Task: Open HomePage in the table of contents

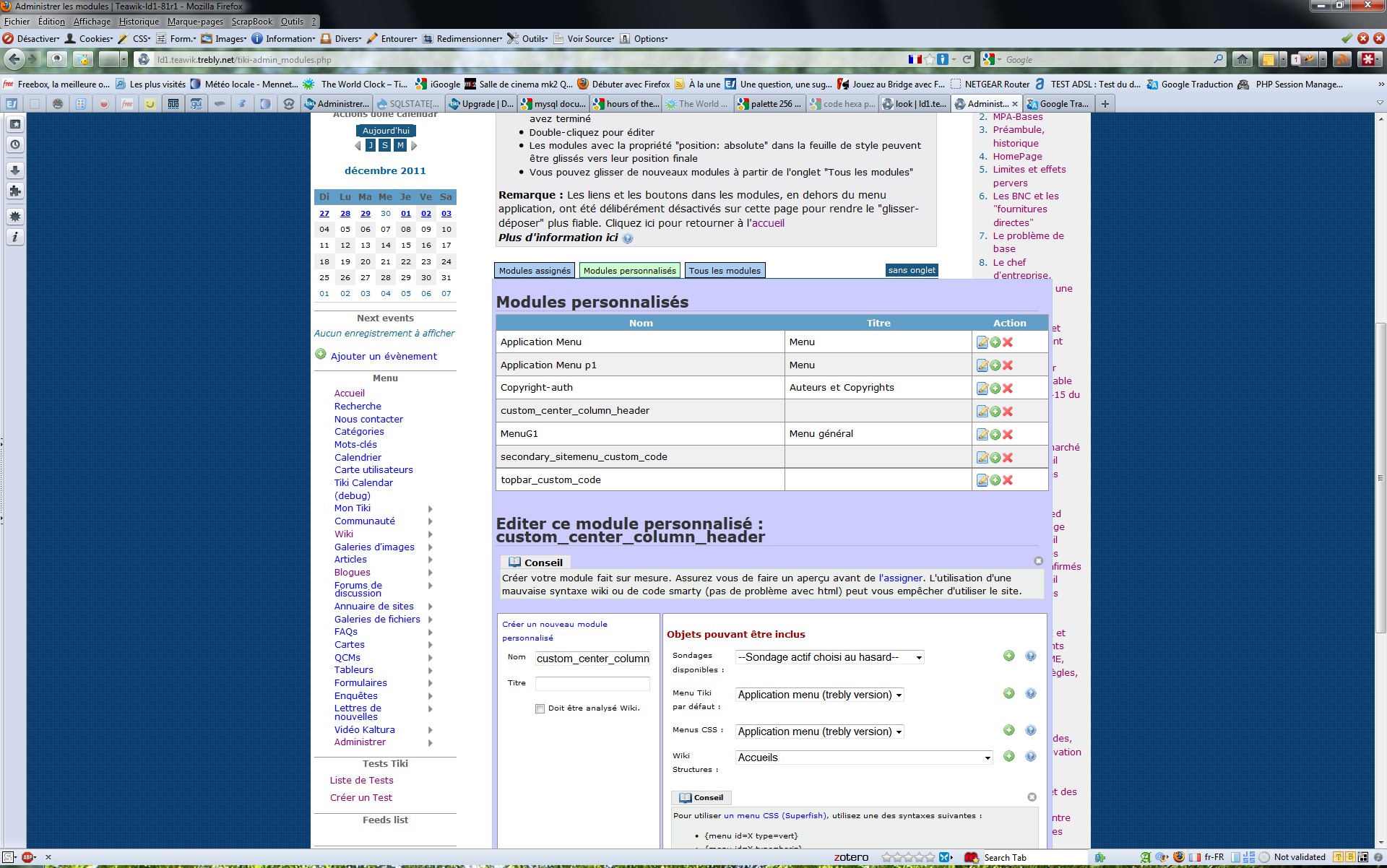Action: 1017,157
